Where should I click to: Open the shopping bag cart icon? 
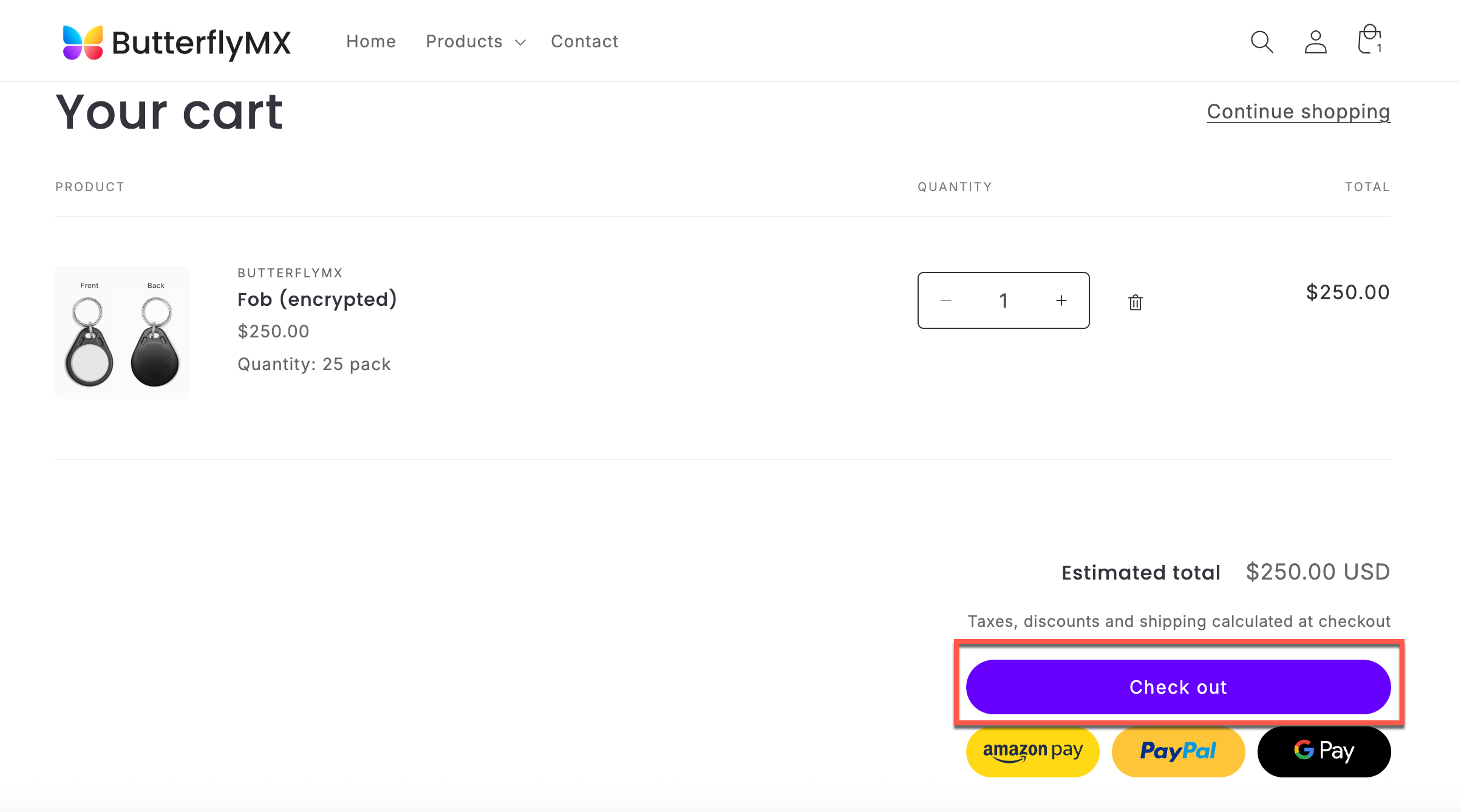coord(1370,40)
